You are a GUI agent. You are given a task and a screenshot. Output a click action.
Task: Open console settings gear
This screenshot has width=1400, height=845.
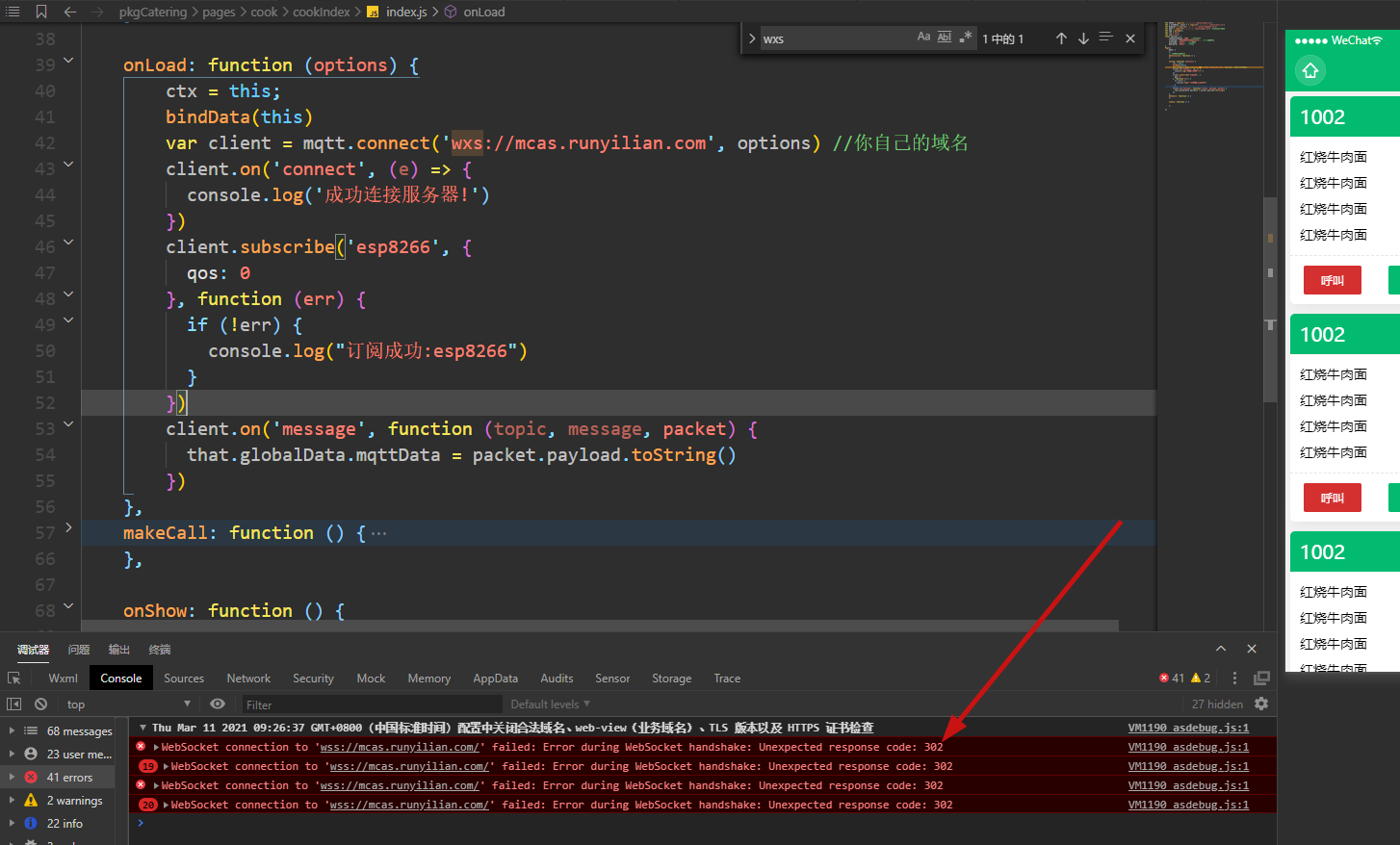[x=1261, y=704]
